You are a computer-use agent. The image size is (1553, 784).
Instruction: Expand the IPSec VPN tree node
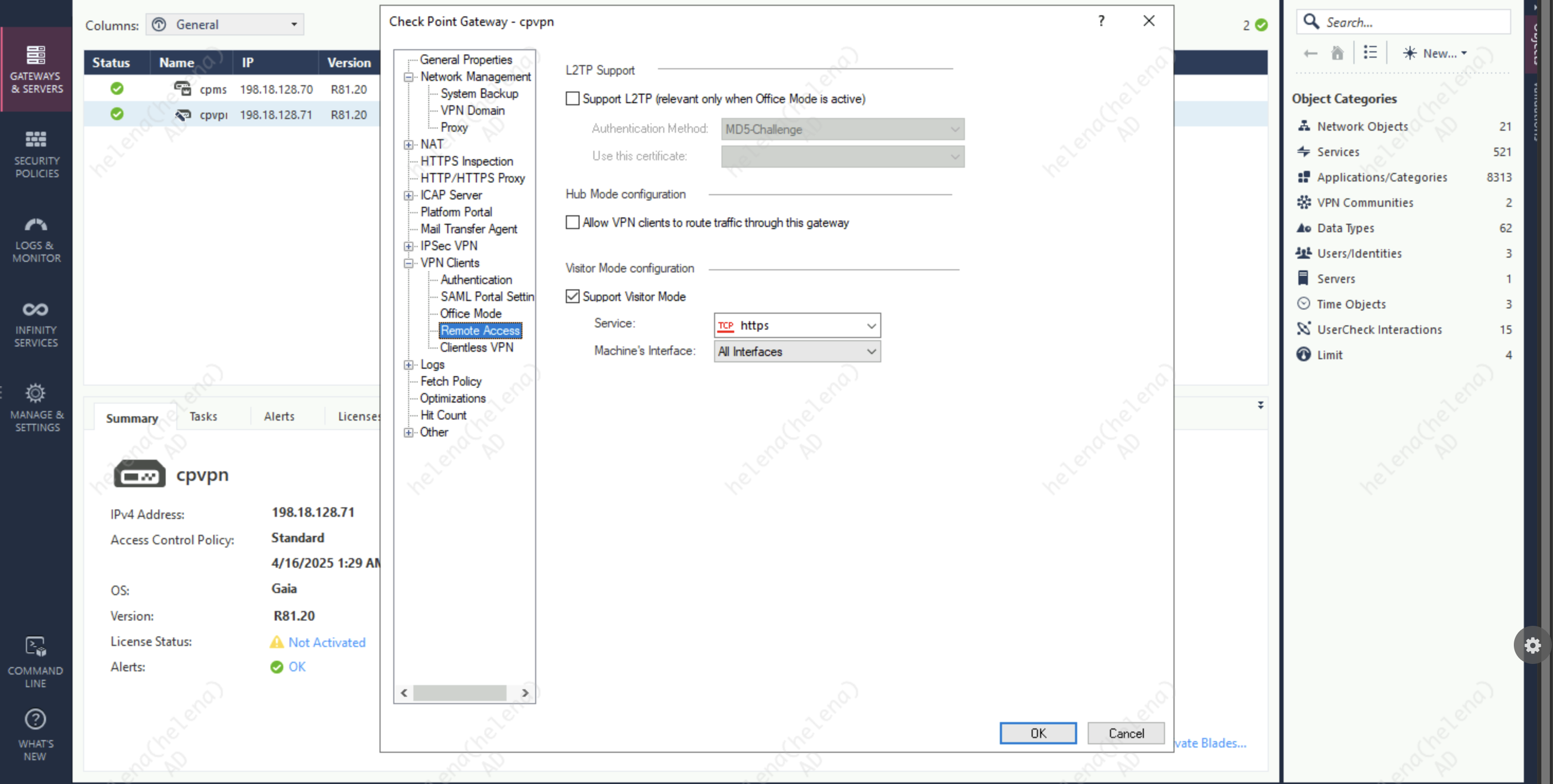(x=409, y=247)
